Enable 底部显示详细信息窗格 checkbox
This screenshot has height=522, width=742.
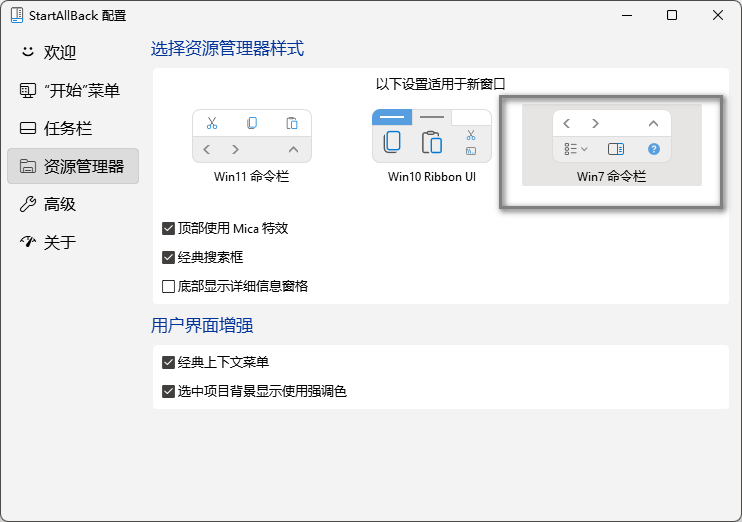(169, 286)
